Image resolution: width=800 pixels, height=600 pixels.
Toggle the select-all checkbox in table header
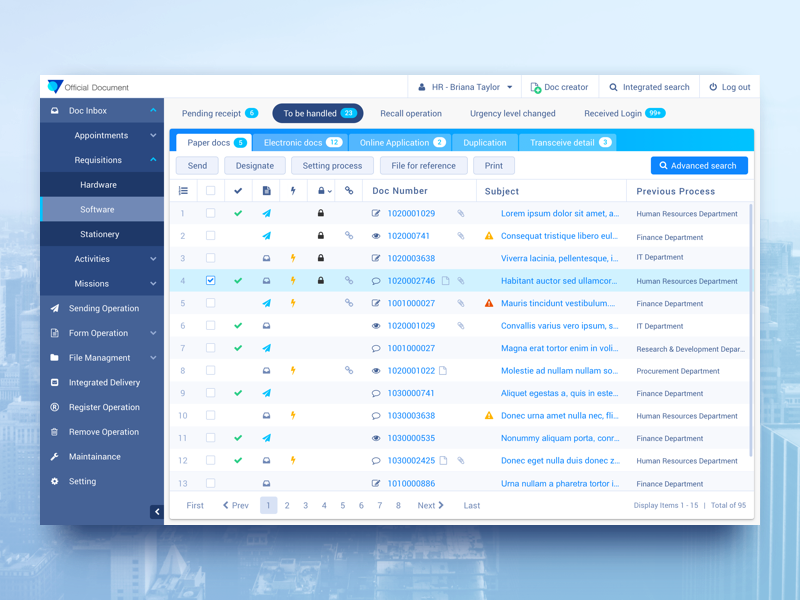point(210,191)
